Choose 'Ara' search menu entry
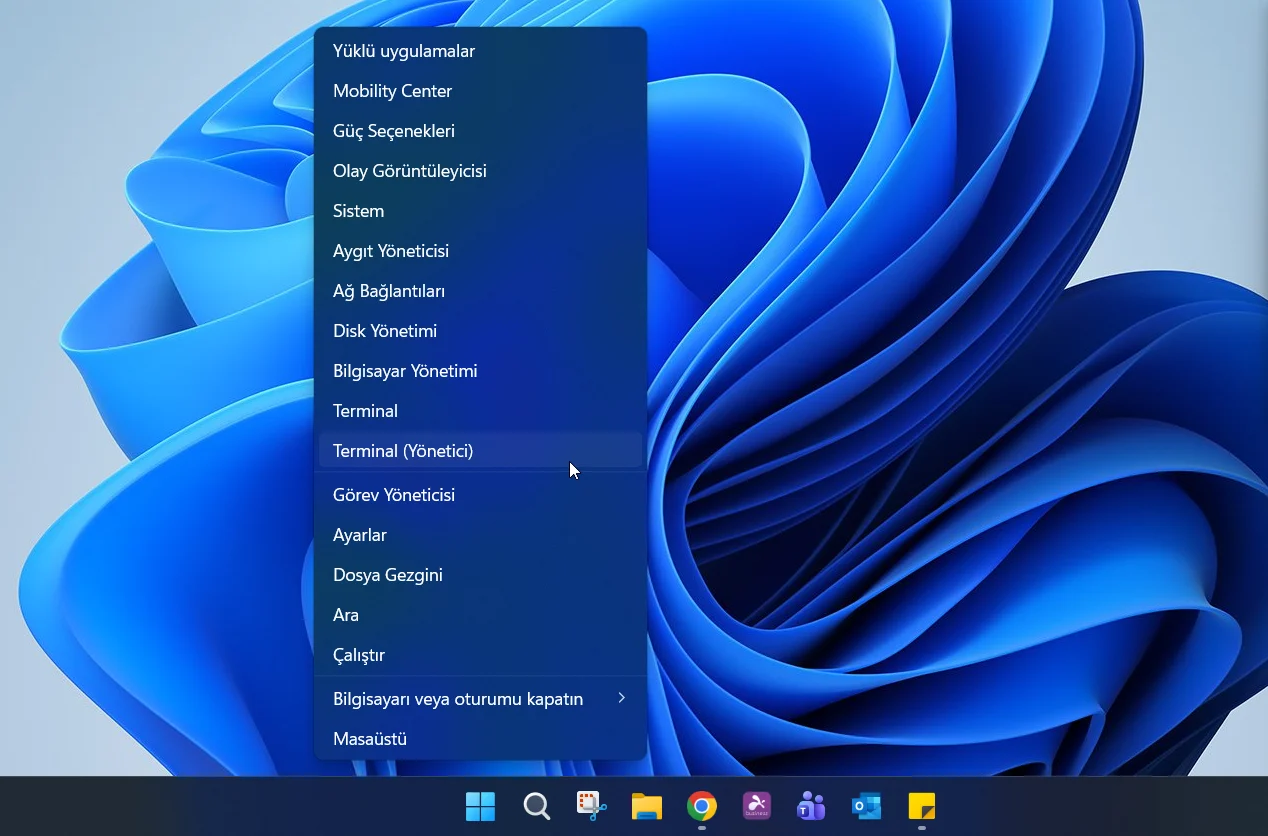This screenshot has height=836, width=1268. (481, 615)
